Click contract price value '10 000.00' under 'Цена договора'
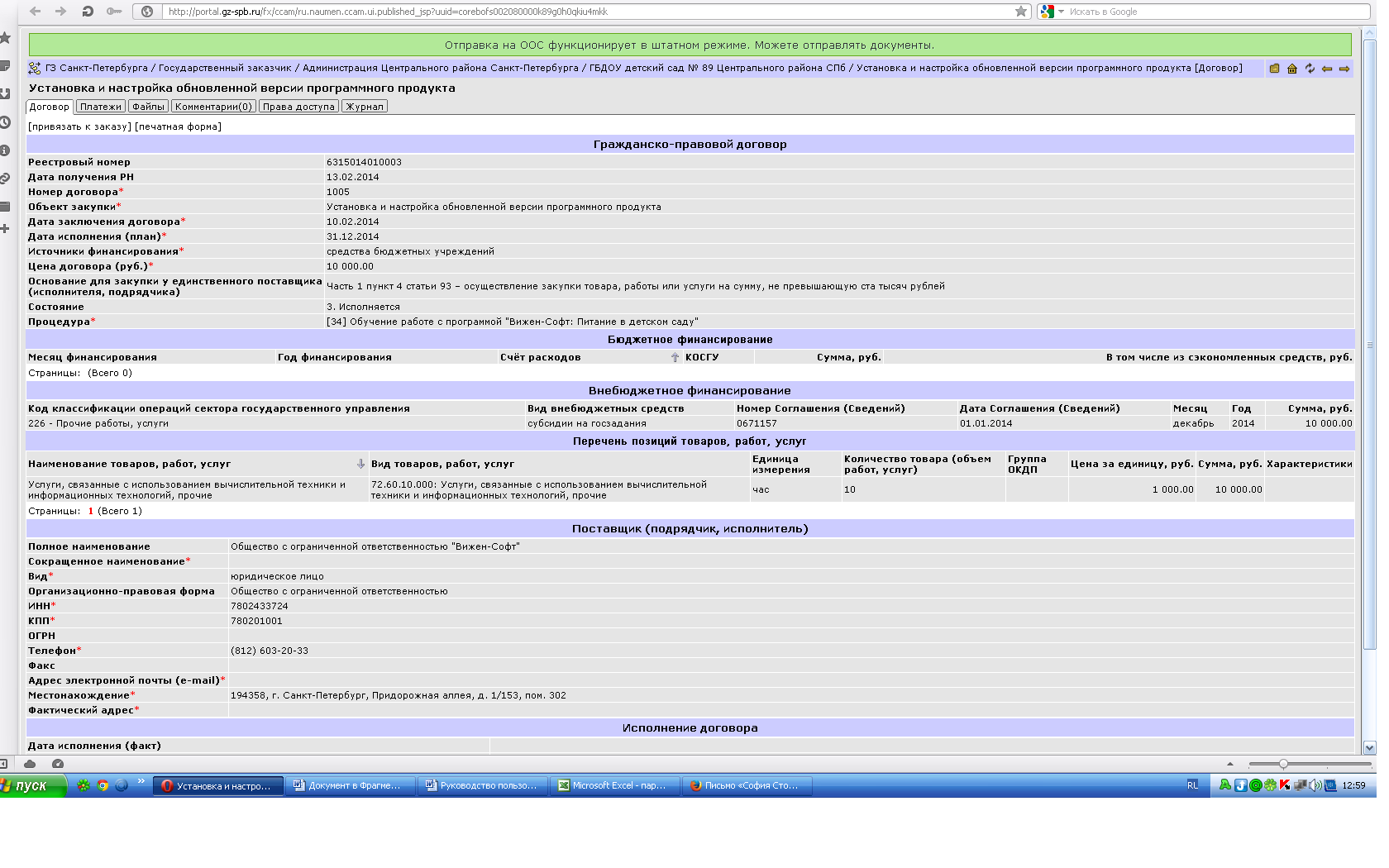The height and width of the screenshot is (868, 1389). pyautogui.click(x=350, y=266)
